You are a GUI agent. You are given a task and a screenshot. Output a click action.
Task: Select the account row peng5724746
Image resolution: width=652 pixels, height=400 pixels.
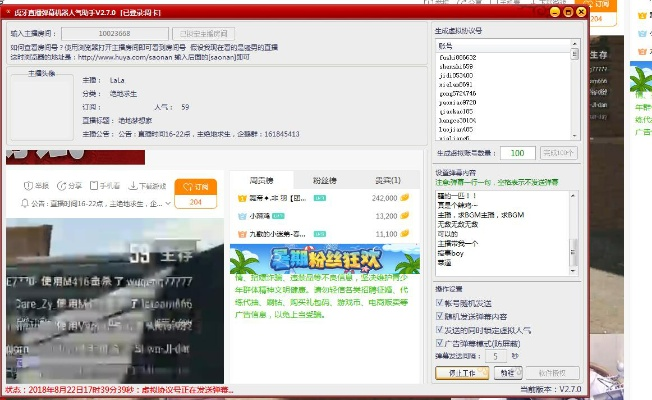(x=458, y=94)
